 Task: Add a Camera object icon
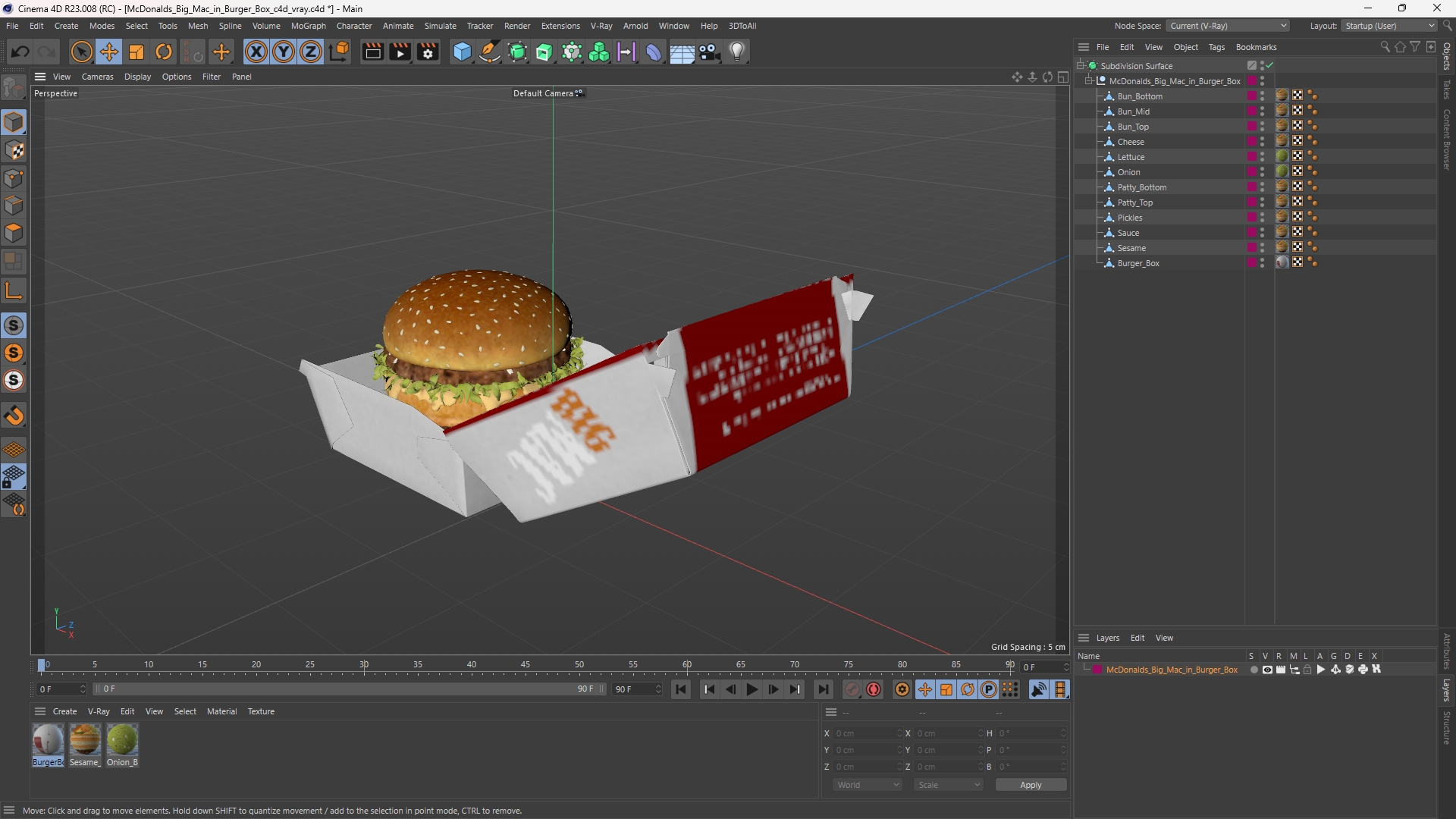click(x=710, y=52)
